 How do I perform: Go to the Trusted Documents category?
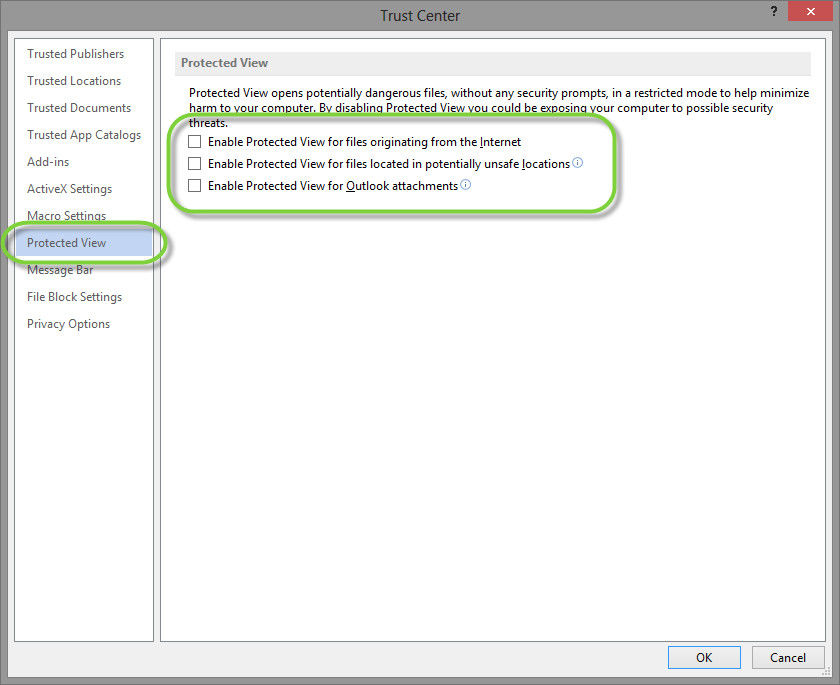(x=79, y=108)
